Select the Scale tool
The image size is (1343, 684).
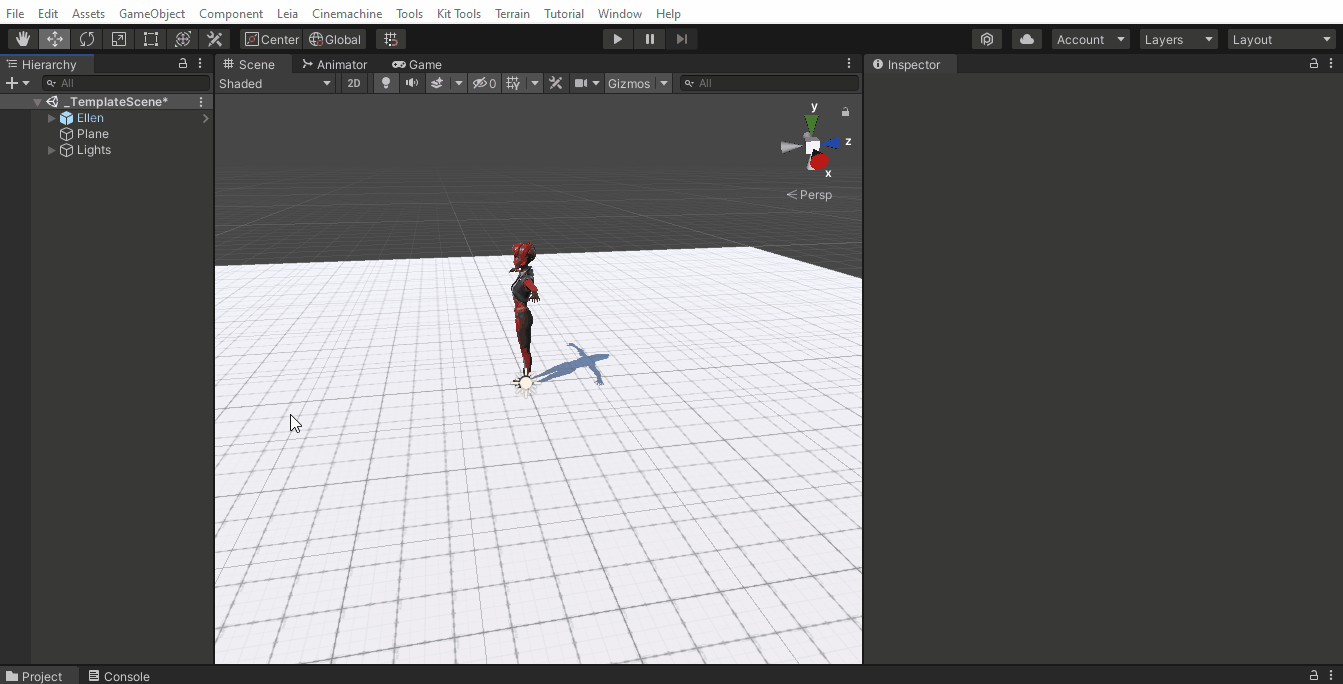point(119,39)
